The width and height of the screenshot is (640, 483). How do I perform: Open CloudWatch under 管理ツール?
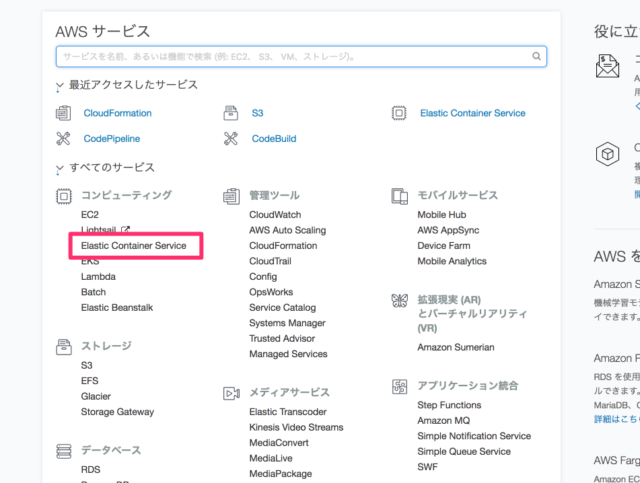point(275,215)
